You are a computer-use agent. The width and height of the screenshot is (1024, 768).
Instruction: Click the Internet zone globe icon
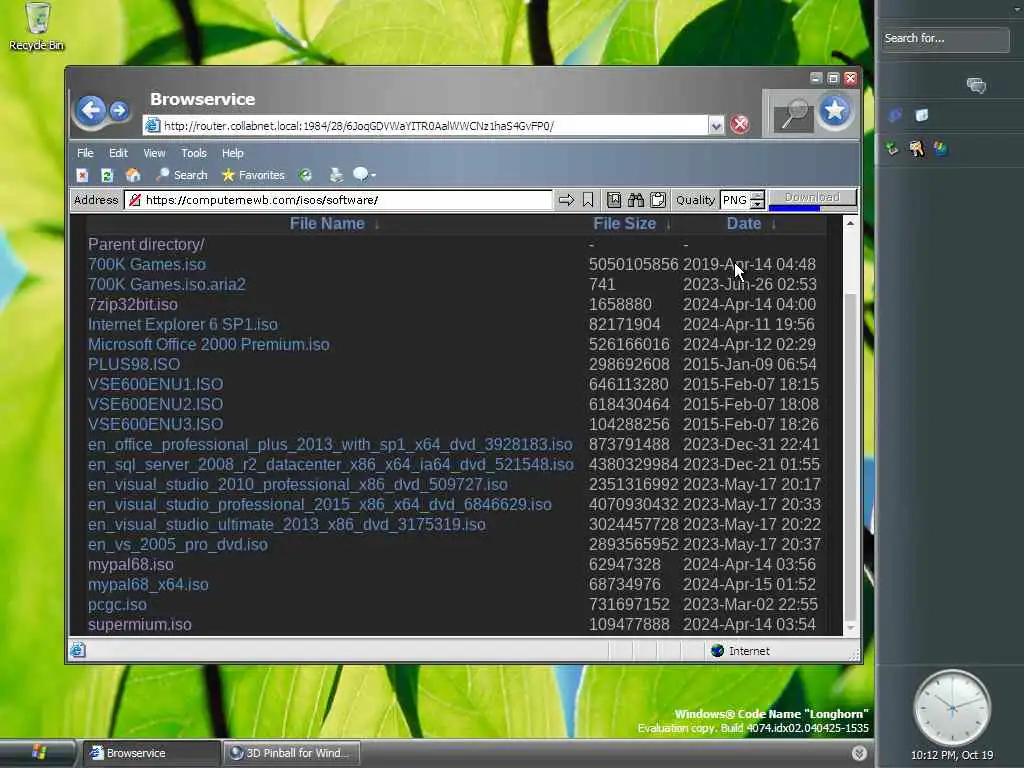pyautogui.click(x=717, y=650)
